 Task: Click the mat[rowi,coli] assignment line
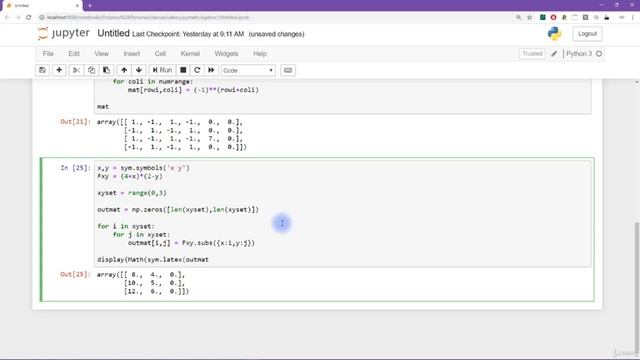(193, 90)
